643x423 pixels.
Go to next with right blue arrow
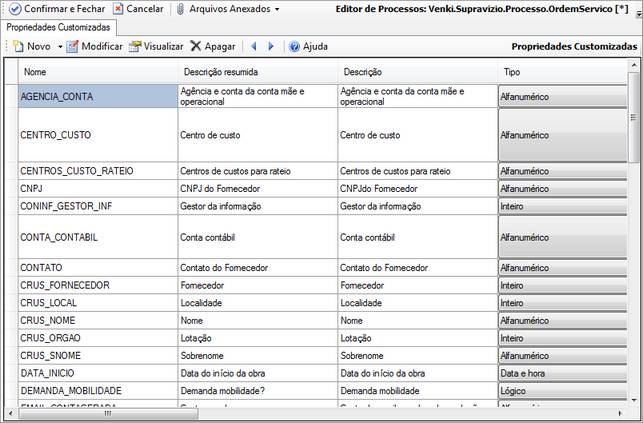271,46
